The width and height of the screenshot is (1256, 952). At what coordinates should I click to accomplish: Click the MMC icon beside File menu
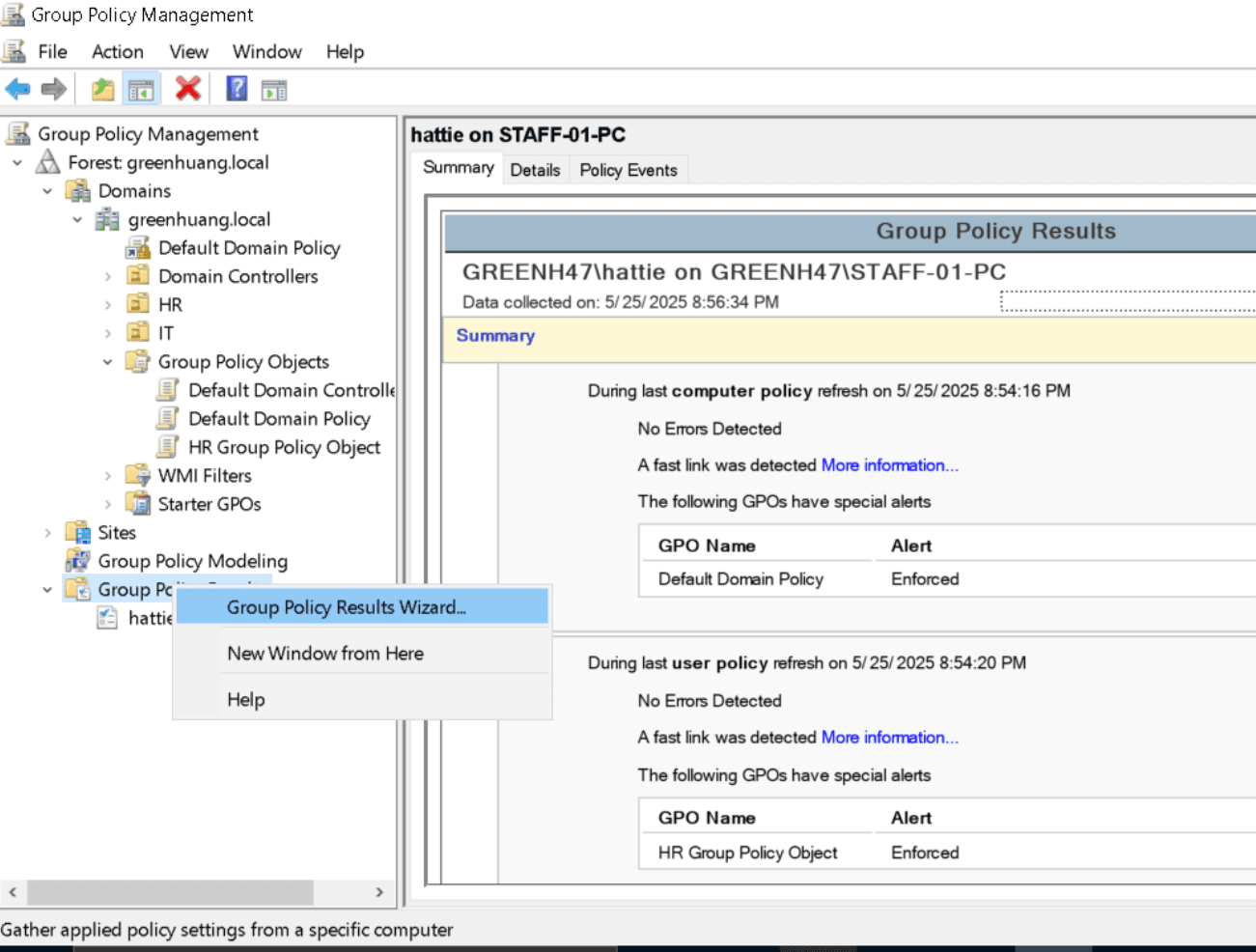tap(14, 51)
